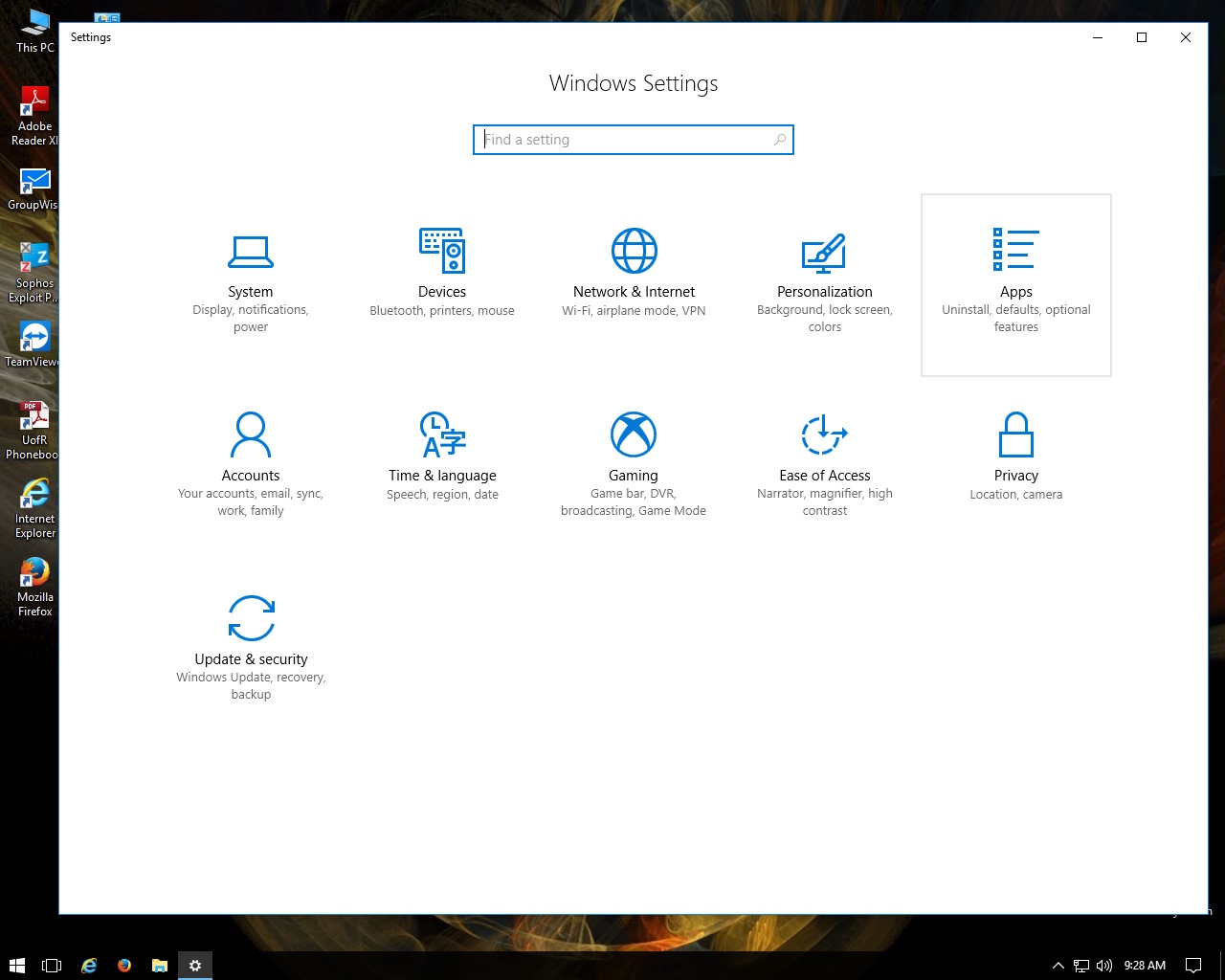Select the Sophos Exploit desktop shortcut

[x=35, y=273]
